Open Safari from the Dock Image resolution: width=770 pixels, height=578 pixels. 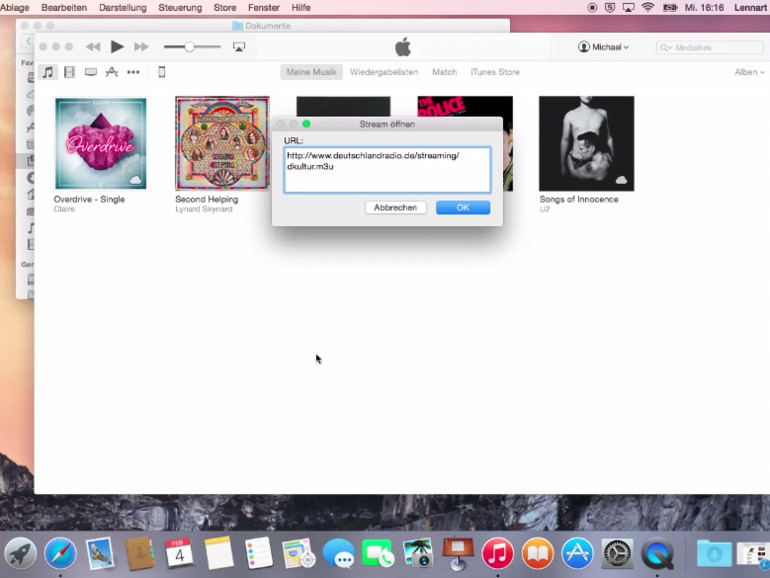click(60, 553)
